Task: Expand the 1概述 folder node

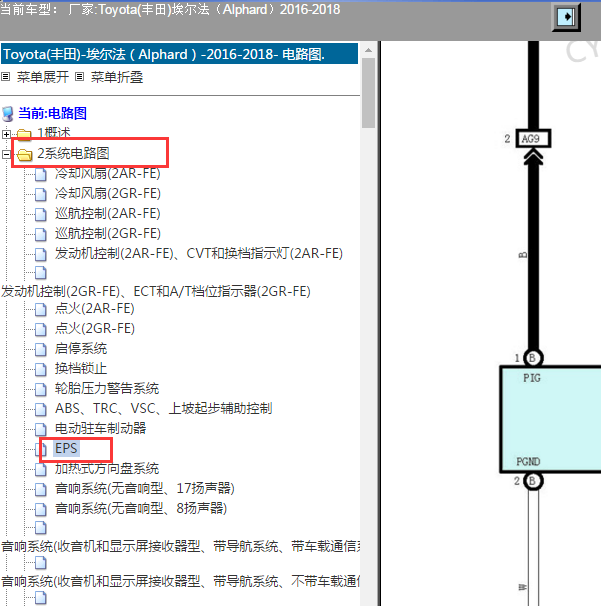Action: [6, 134]
